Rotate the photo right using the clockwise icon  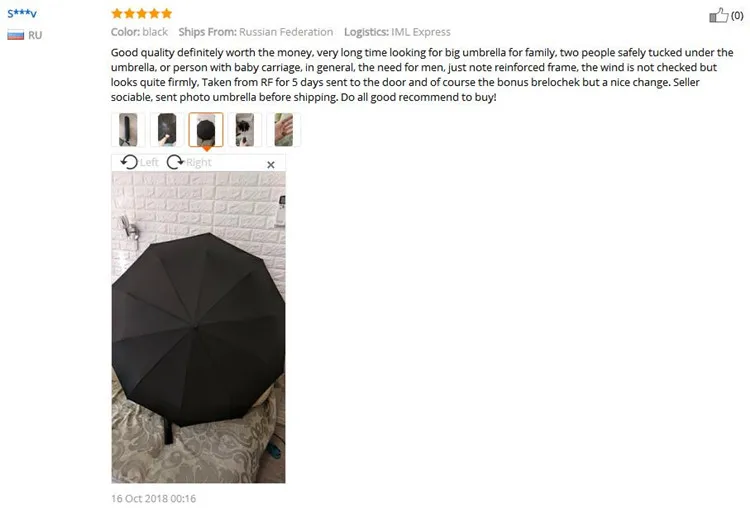pyautogui.click(x=175, y=162)
